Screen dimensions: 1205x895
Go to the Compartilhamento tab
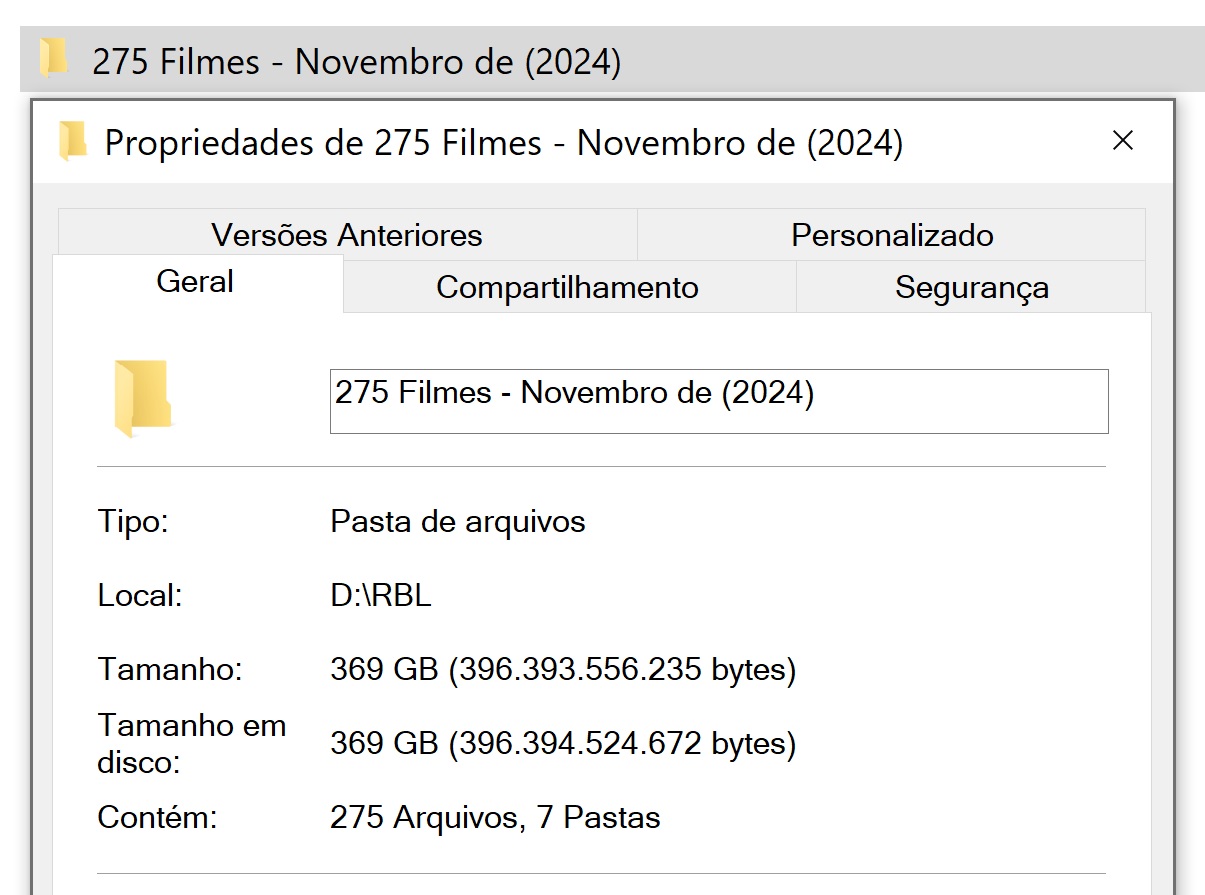click(568, 288)
